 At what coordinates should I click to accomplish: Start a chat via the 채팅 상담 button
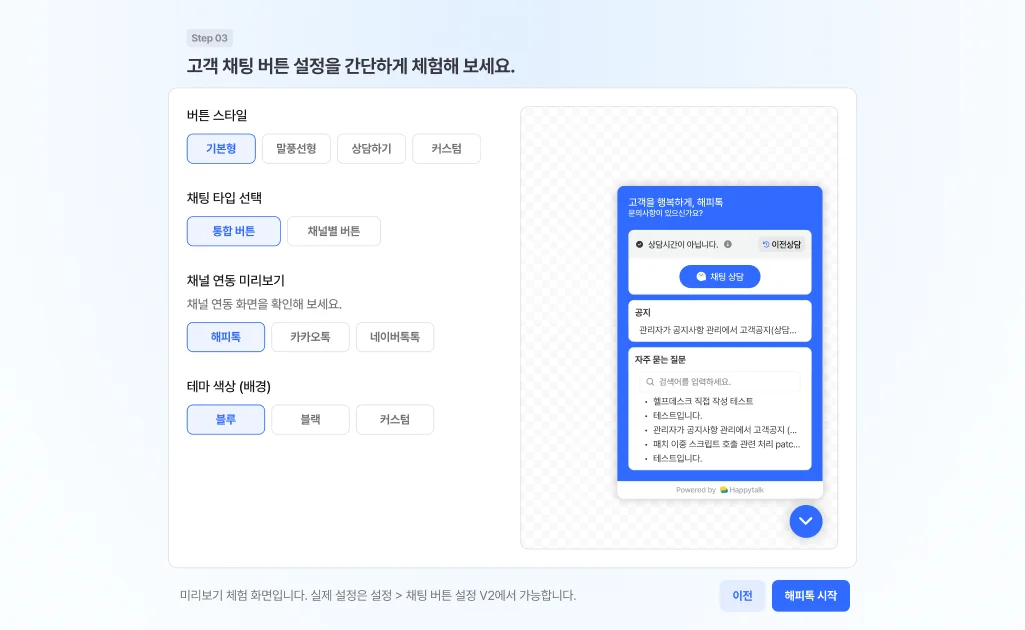coord(720,276)
